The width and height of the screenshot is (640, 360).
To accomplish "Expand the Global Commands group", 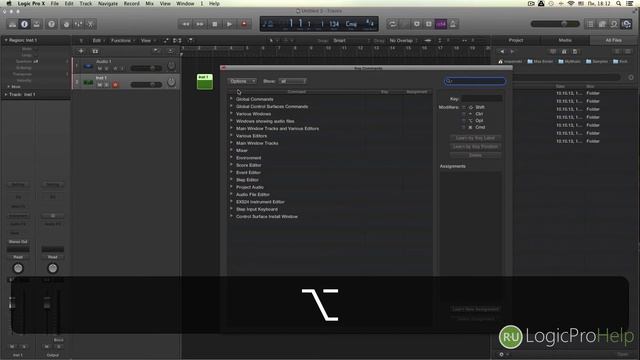I will [x=231, y=99].
